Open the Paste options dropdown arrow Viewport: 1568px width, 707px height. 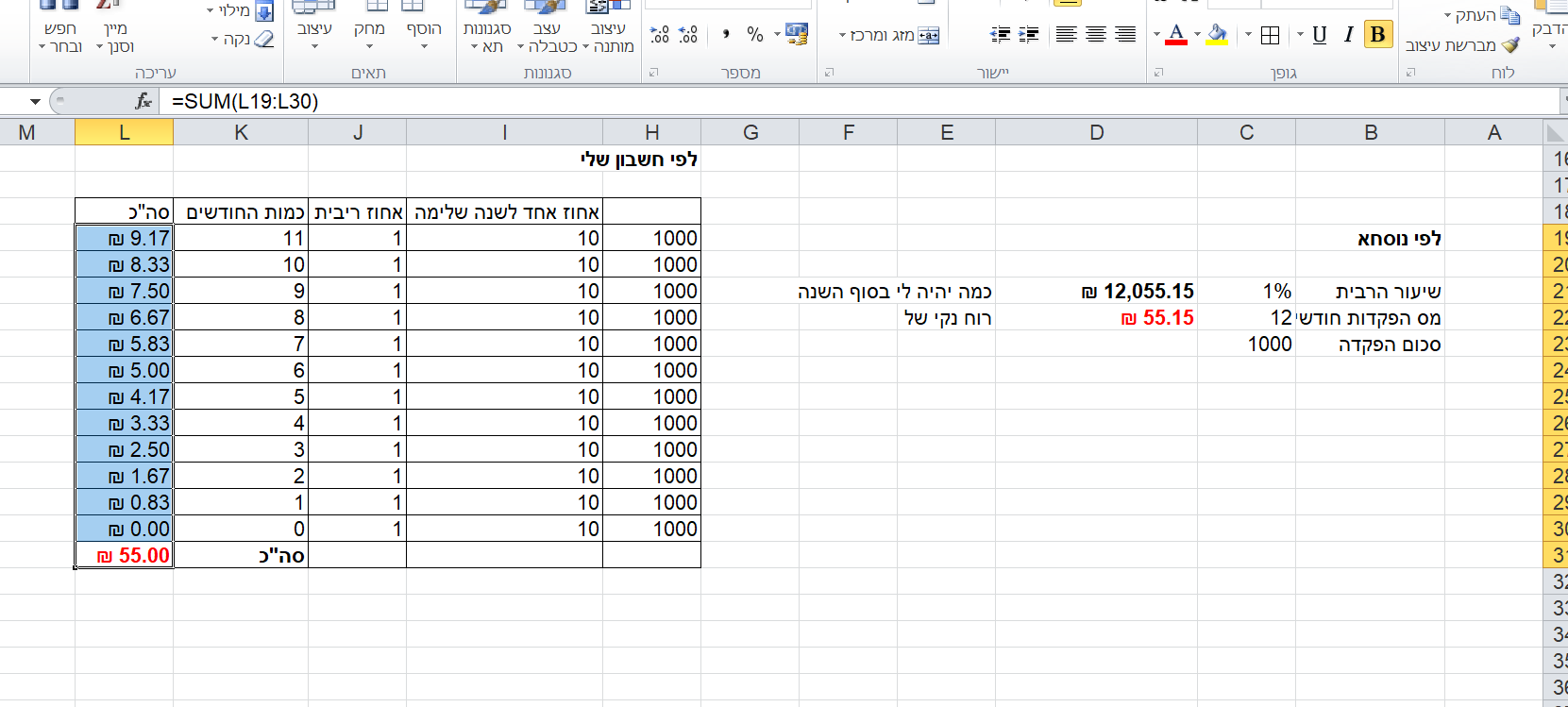click(x=1553, y=46)
